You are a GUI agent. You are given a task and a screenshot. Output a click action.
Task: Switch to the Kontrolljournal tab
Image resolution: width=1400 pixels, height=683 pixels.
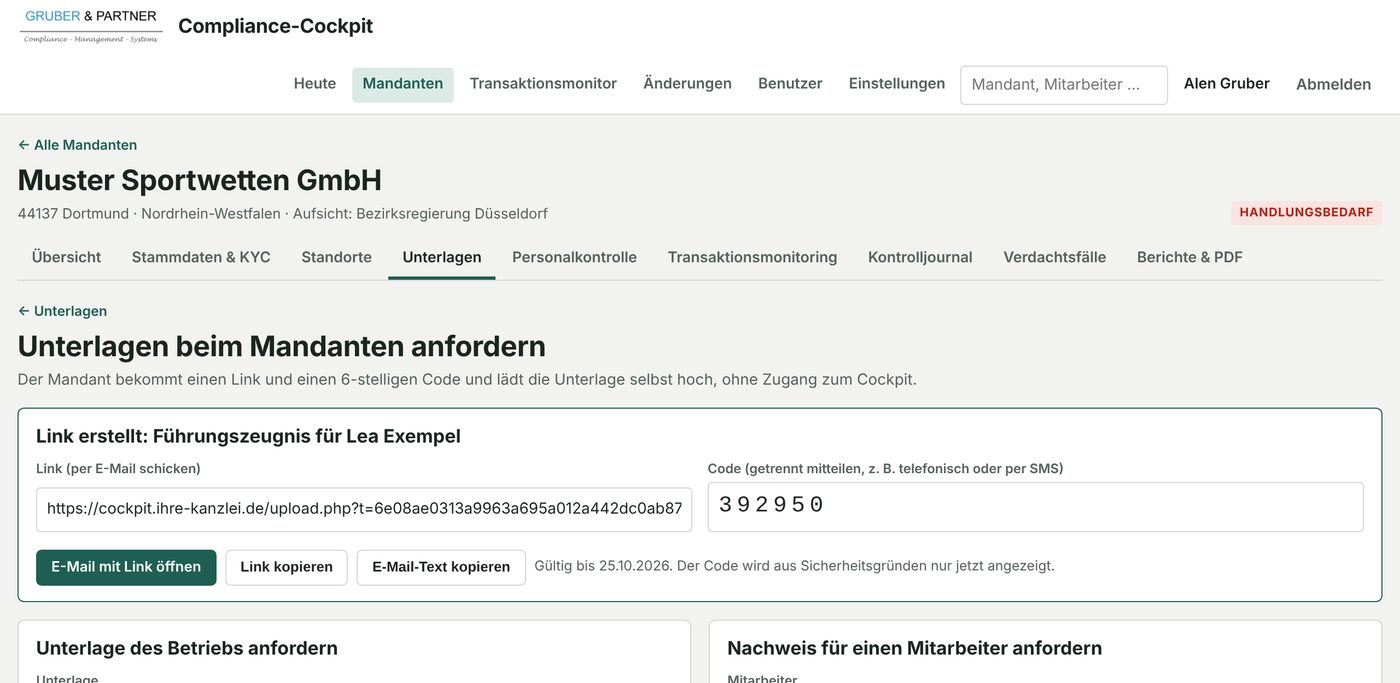pos(920,257)
